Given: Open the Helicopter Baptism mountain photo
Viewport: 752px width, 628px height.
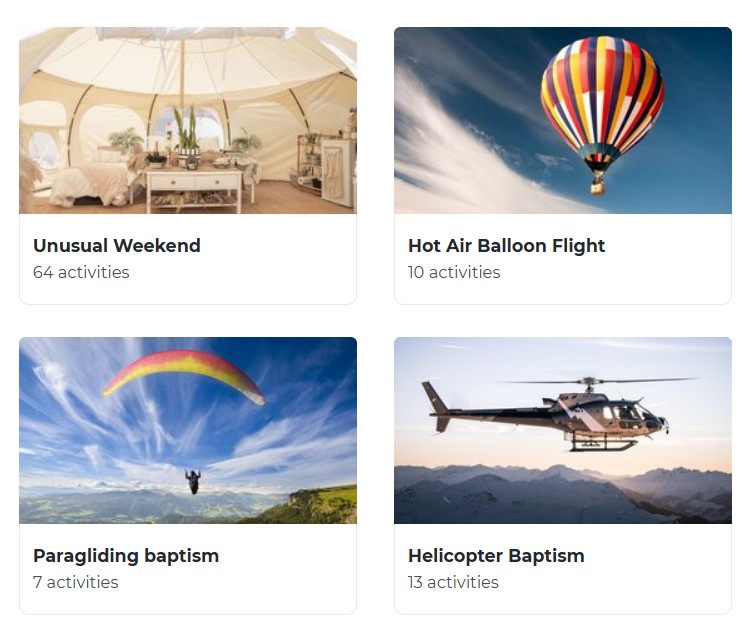Looking at the screenshot, I should (563, 430).
